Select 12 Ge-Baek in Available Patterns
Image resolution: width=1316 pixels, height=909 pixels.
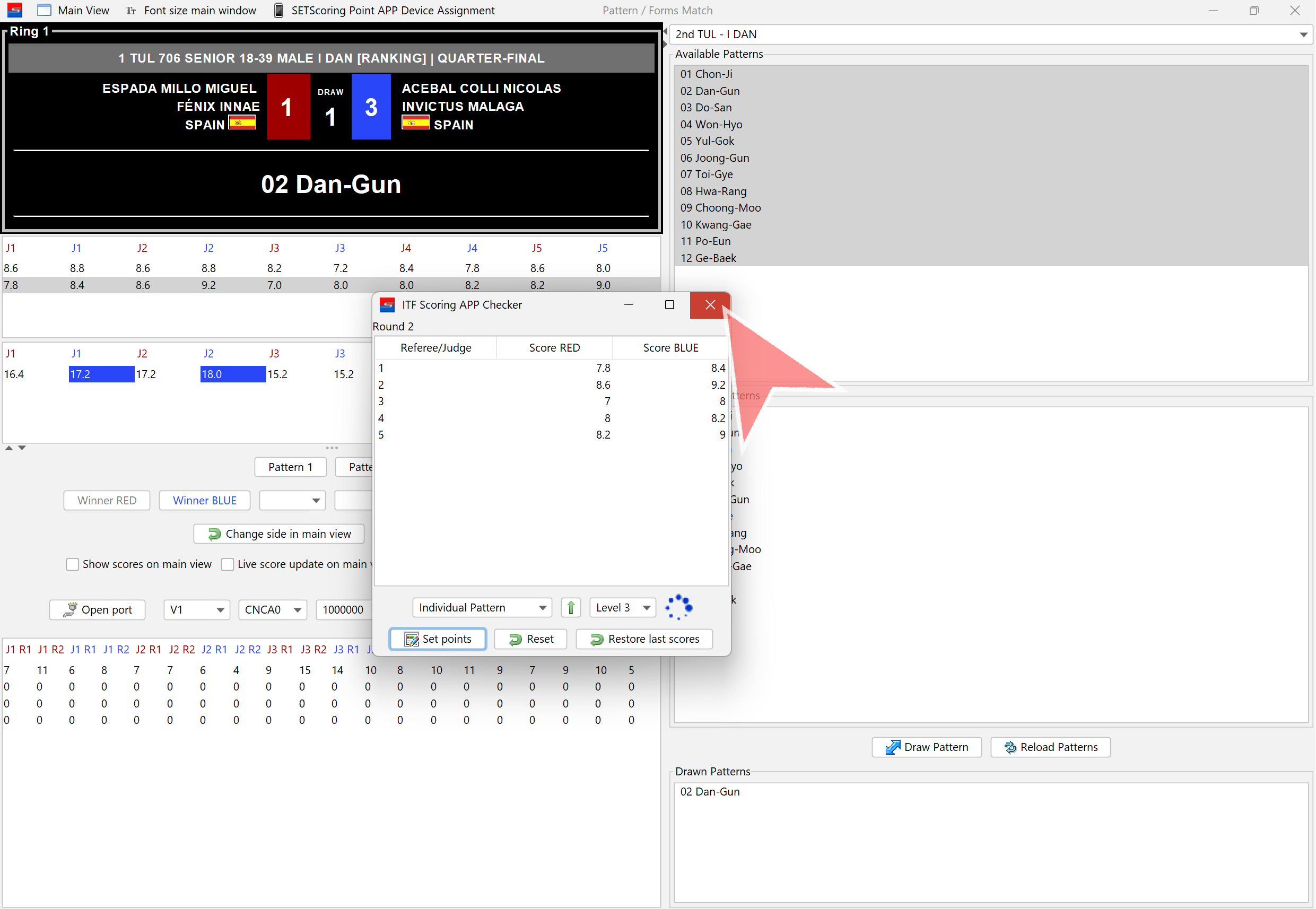pyautogui.click(x=991, y=258)
